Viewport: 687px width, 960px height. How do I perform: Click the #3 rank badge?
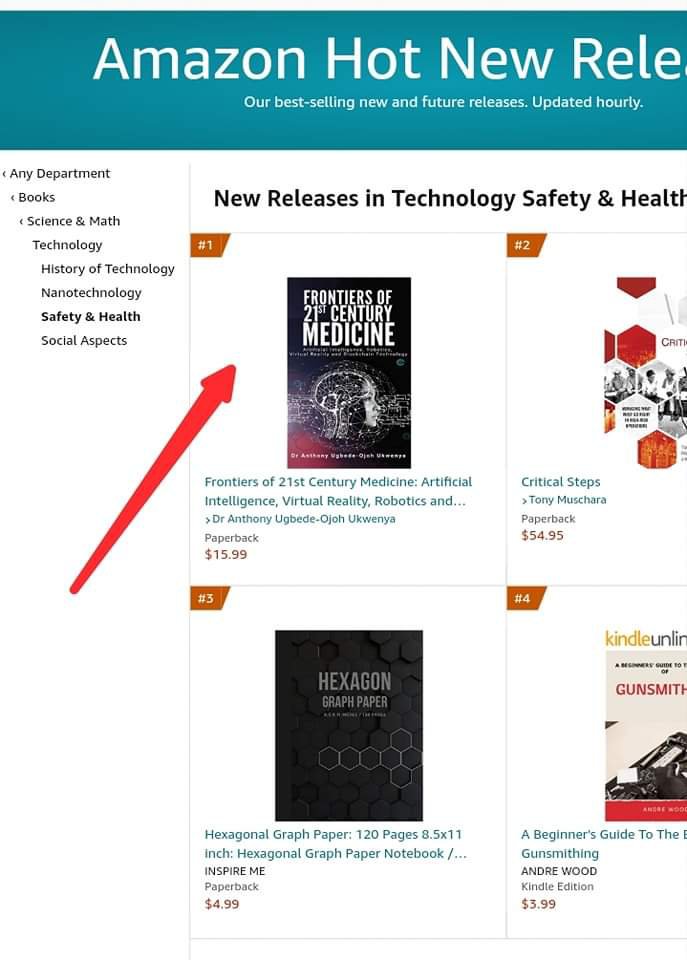coord(209,598)
